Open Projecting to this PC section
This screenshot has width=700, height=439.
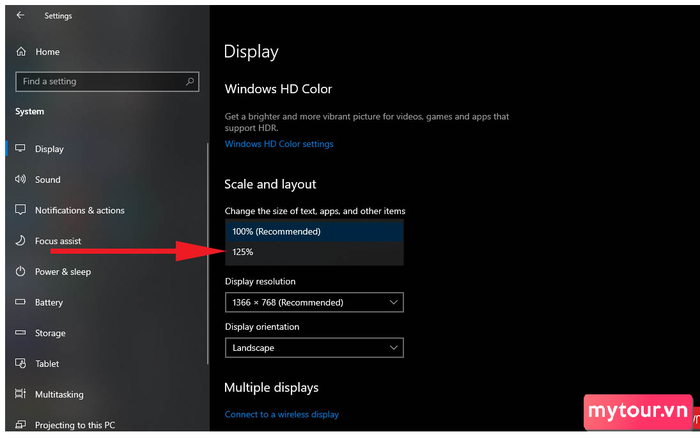pyautogui.click(x=75, y=425)
